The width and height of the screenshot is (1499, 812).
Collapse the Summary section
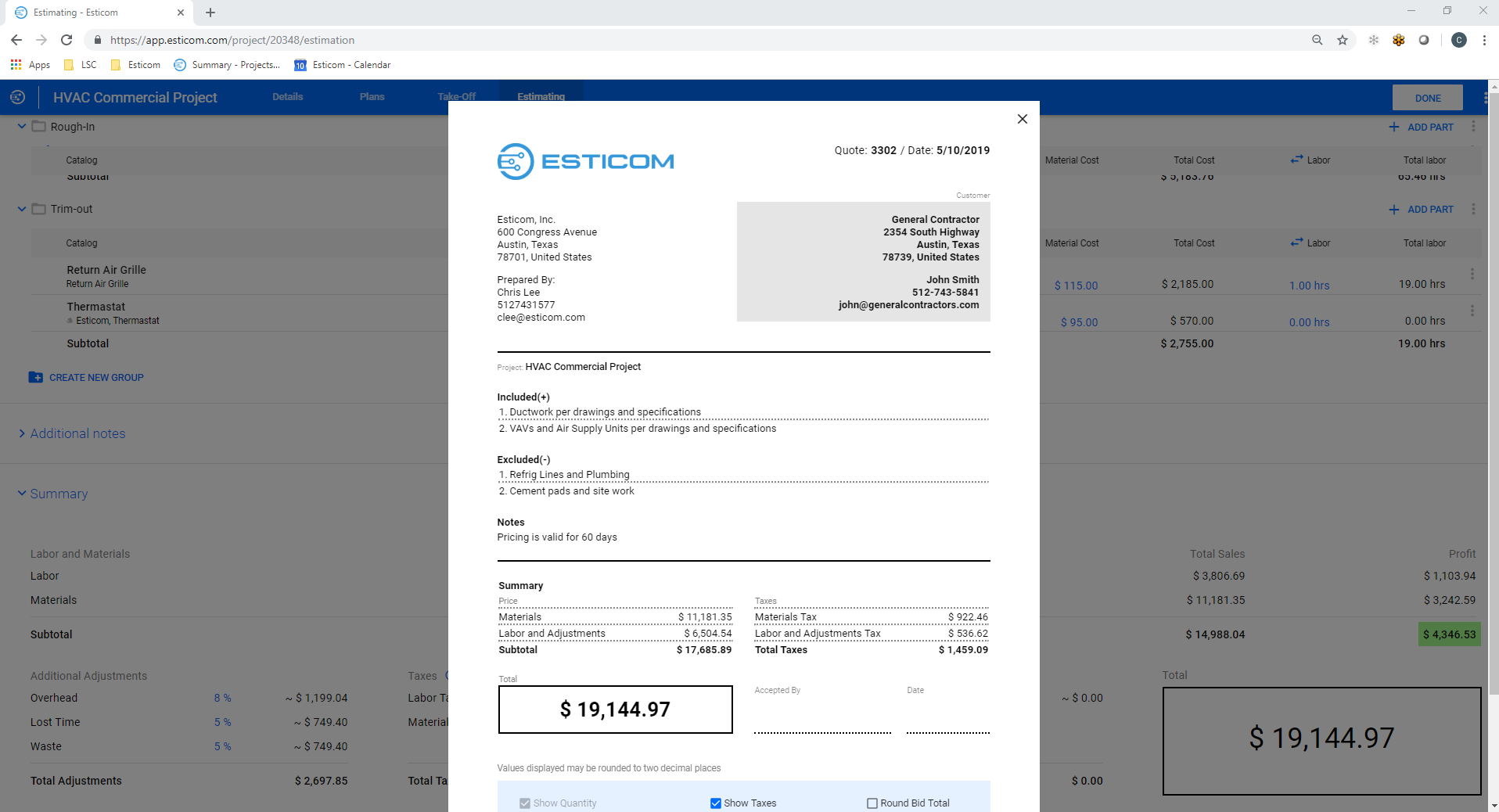click(22, 494)
